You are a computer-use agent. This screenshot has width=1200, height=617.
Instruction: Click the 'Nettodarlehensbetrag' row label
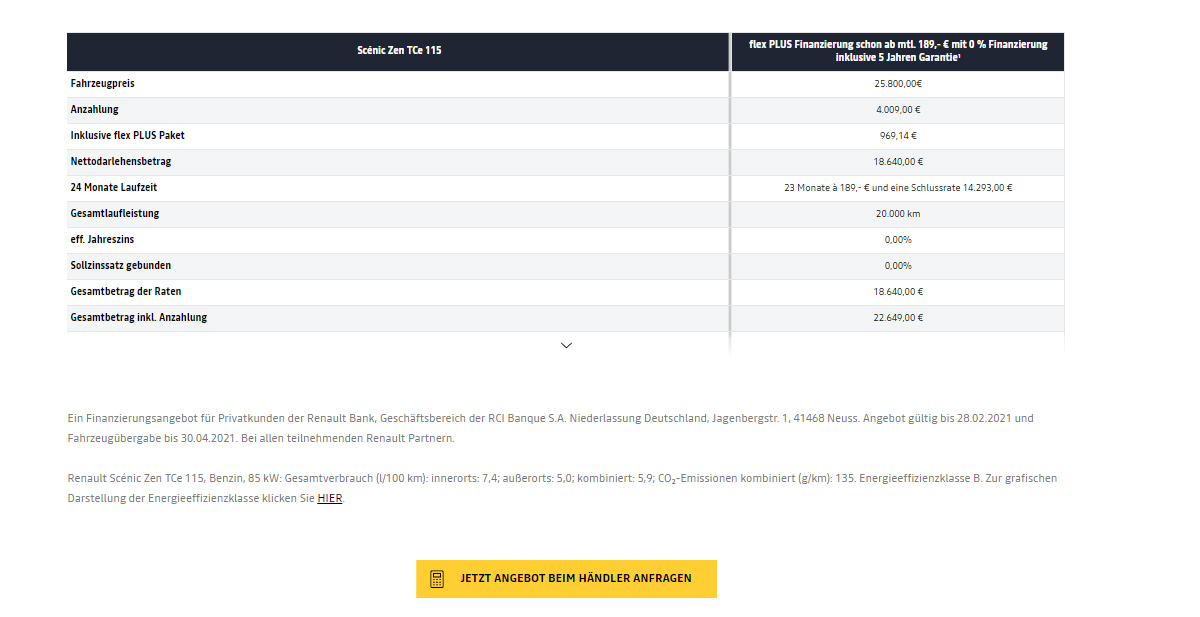pyautogui.click(x=121, y=161)
